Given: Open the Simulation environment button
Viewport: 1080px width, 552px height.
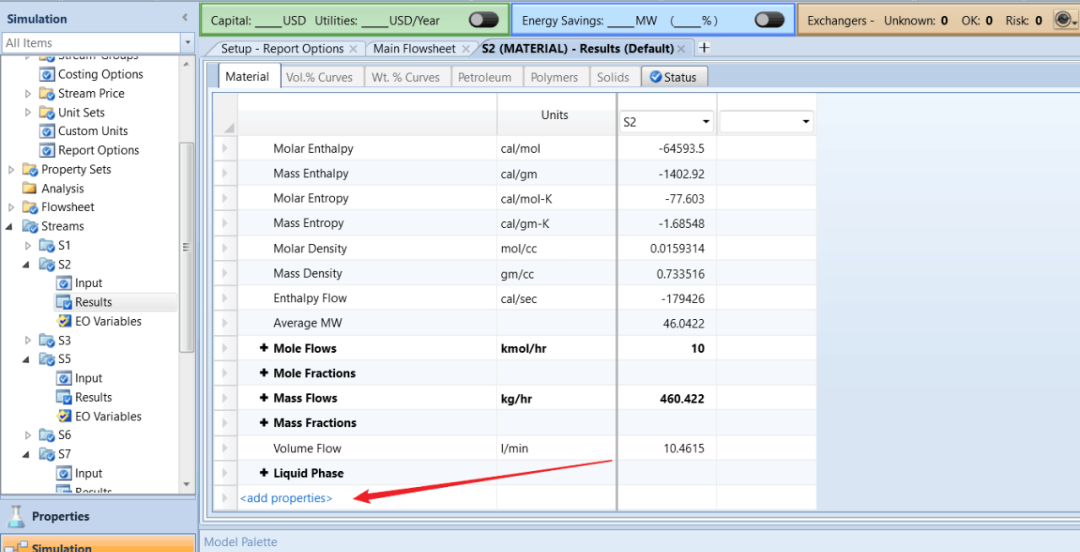Looking at the screenshot, I should coord(99,544).
